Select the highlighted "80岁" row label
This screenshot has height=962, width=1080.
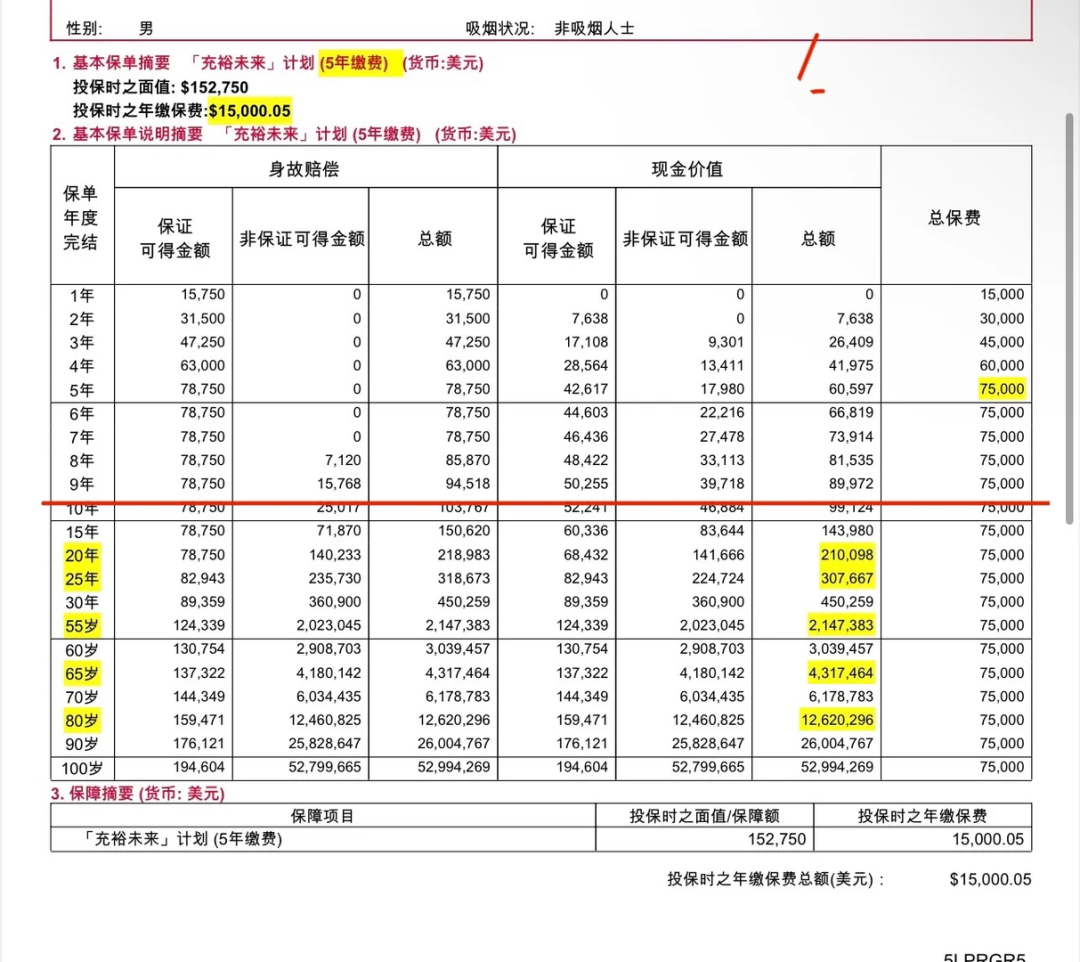pos(84,720)
